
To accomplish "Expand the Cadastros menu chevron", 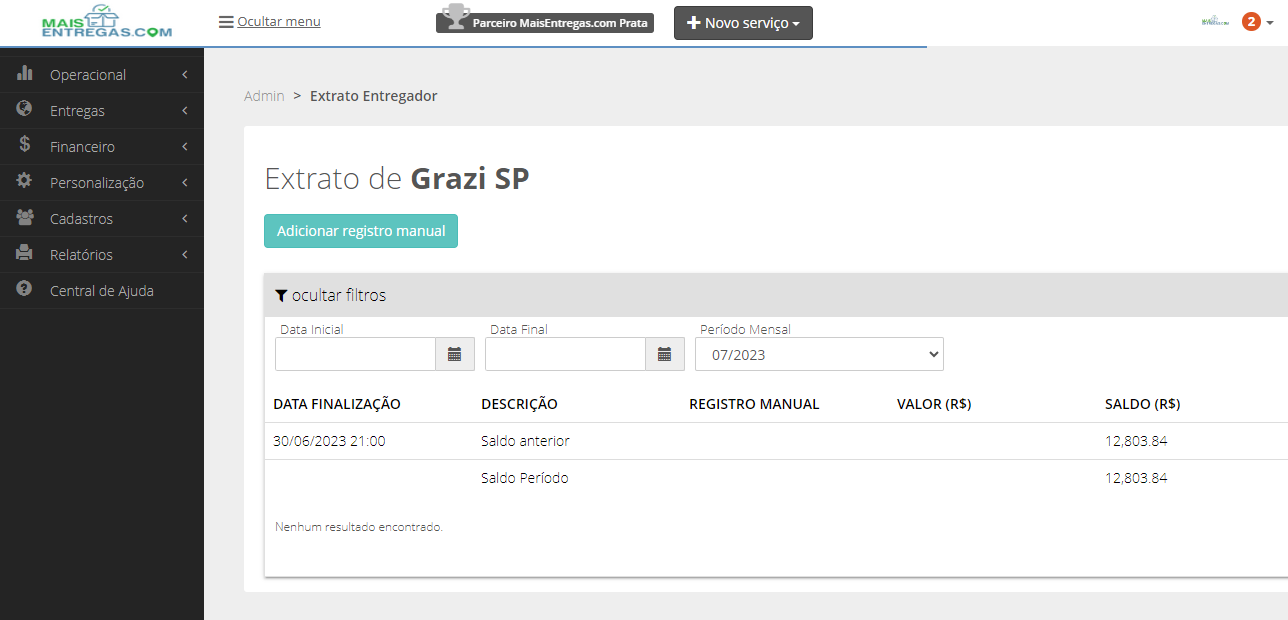I will pos(185,219).
